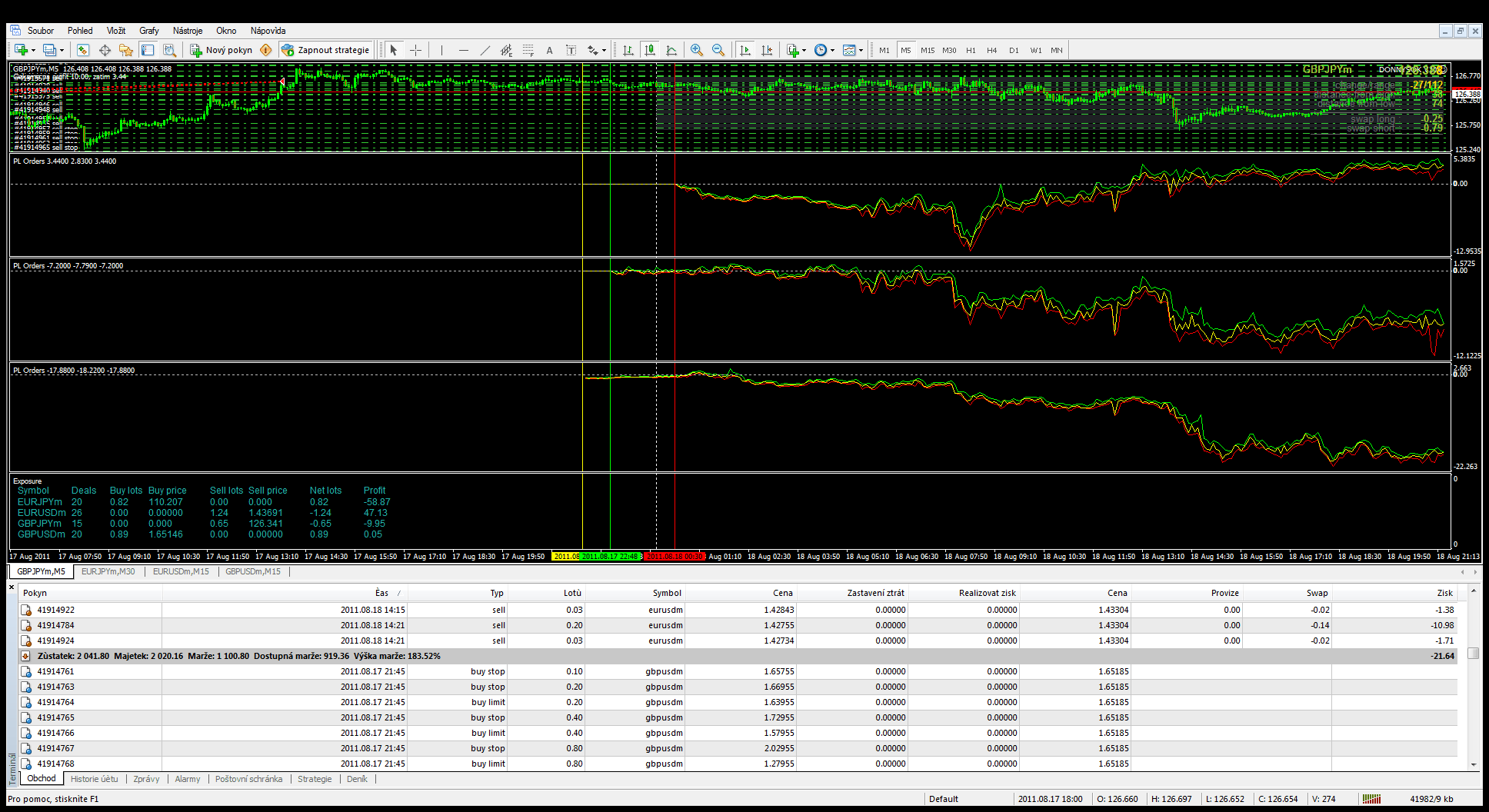Open the Nápověda menu
Image resolution: width=1489 pixels, height=812 pixels.
pos(268,31)
